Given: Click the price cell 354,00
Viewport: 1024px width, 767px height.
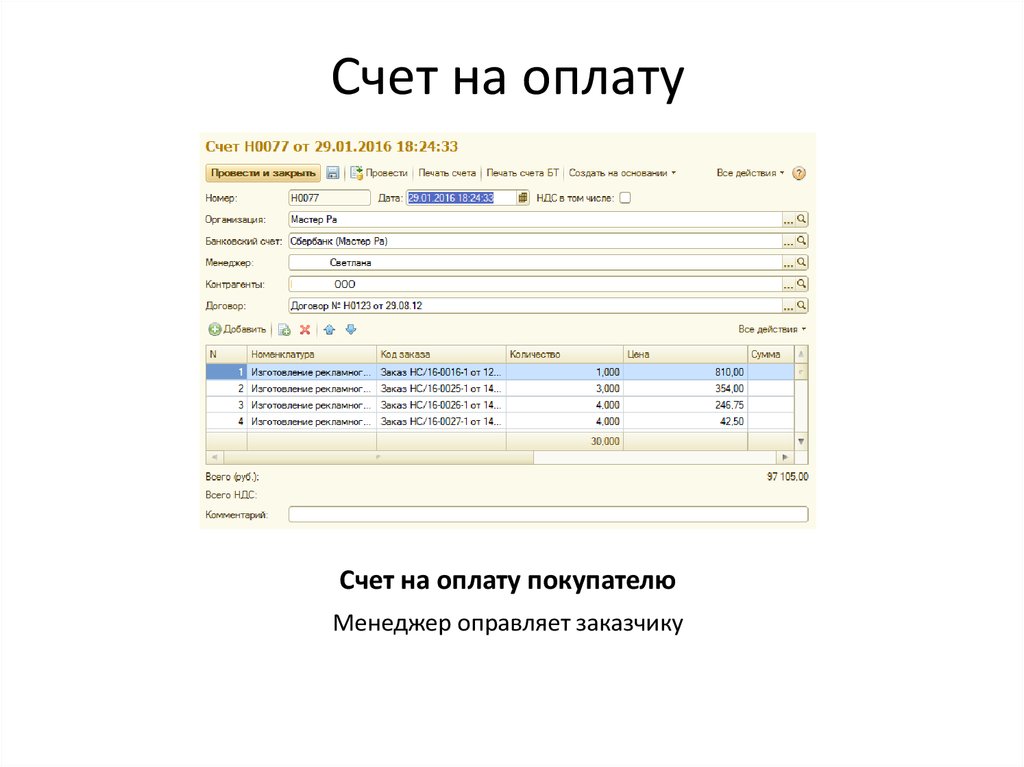Looking at the screenshot, I should [x=685, y=389].
